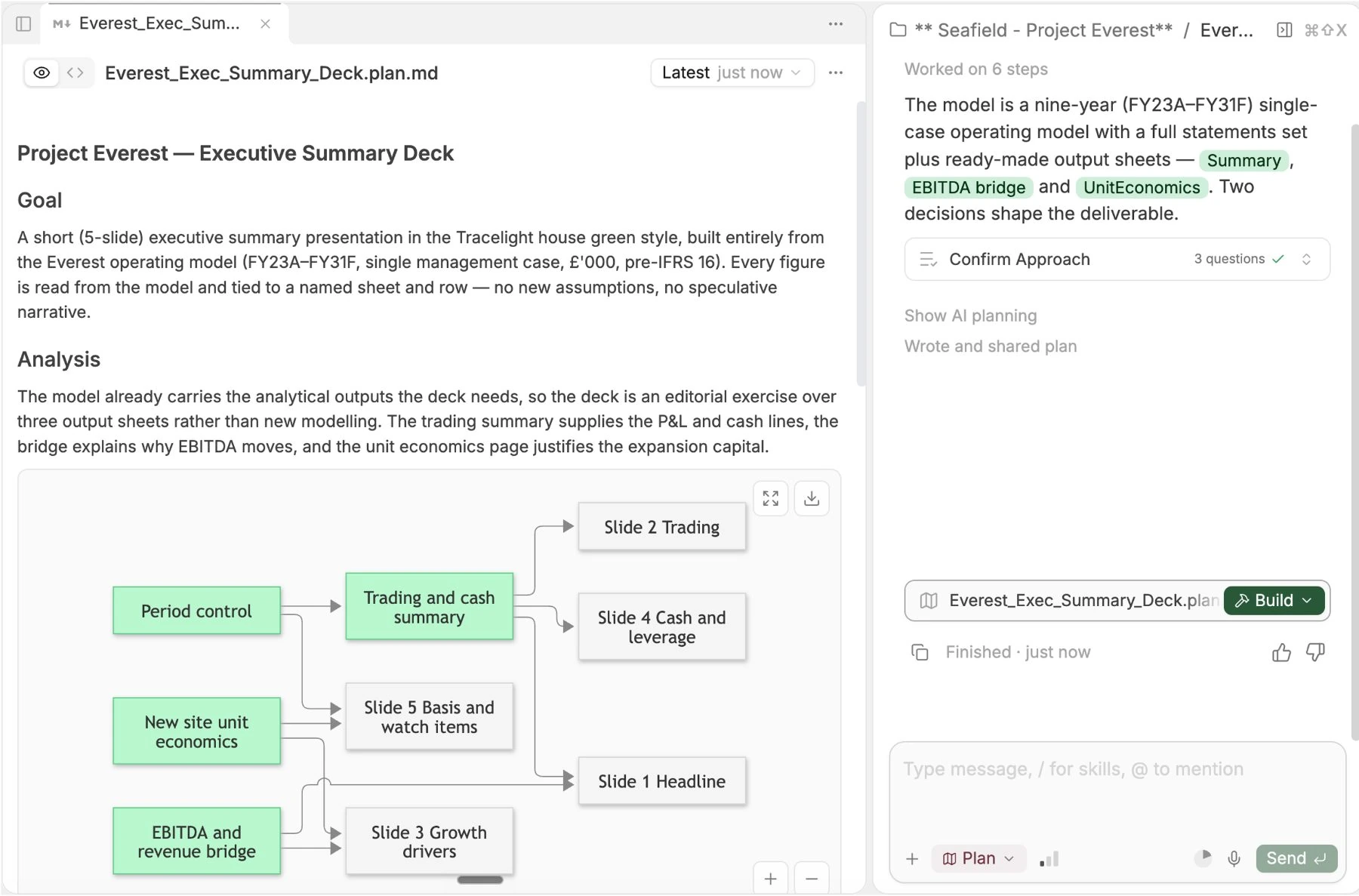Viewport: 1359px width, 896px height.
Task: Zoom out of the diagram
Action: click(812, 879)
